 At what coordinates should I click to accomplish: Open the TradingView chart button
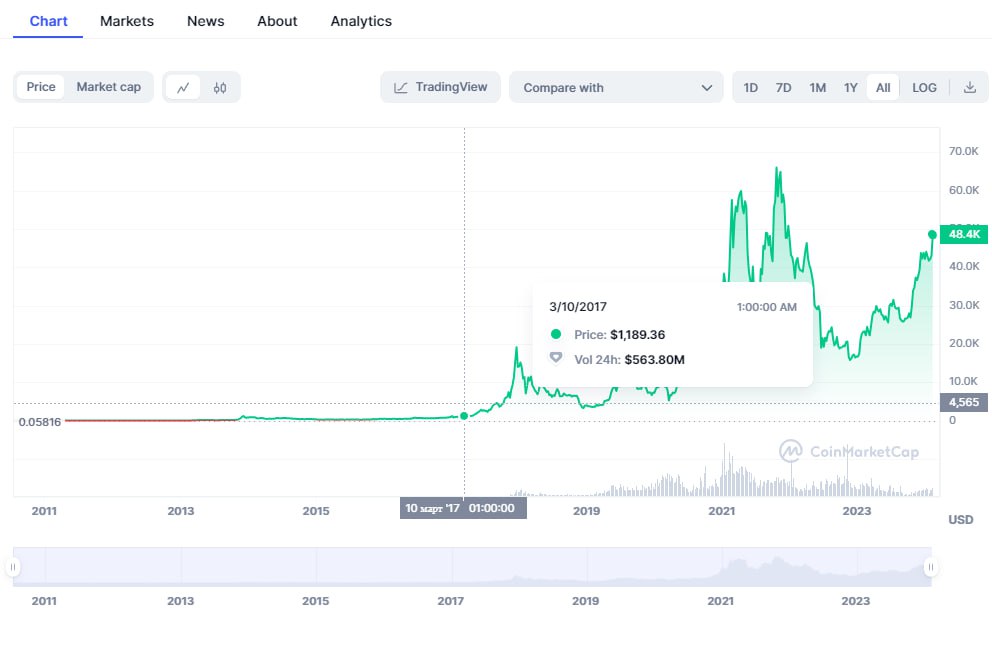pos(440,87)
